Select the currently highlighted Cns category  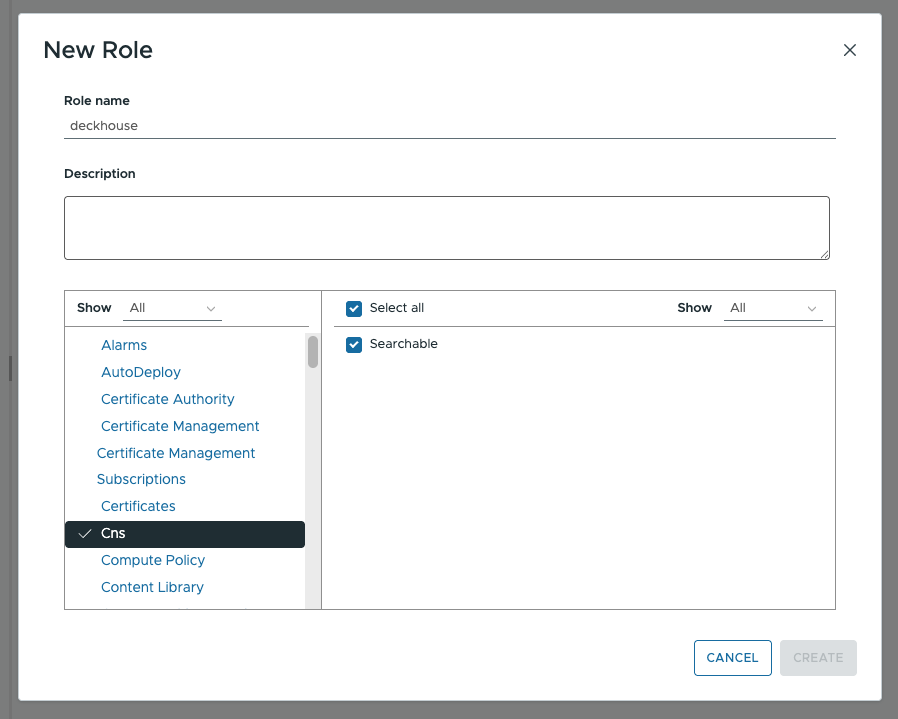113,533
